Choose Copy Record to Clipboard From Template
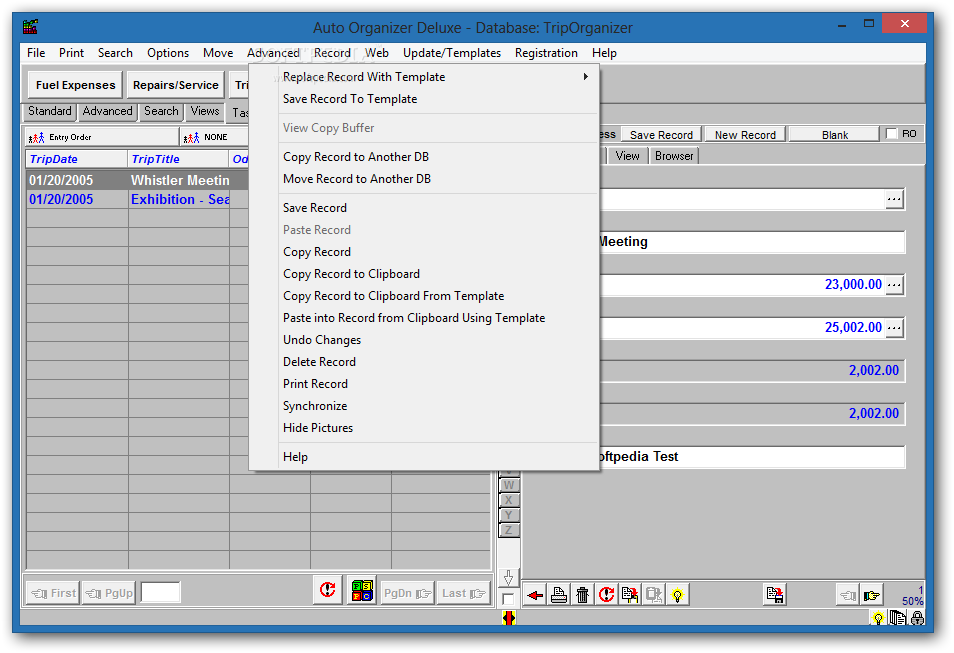The height and width of the screenshot is (653, 954). 394,296
